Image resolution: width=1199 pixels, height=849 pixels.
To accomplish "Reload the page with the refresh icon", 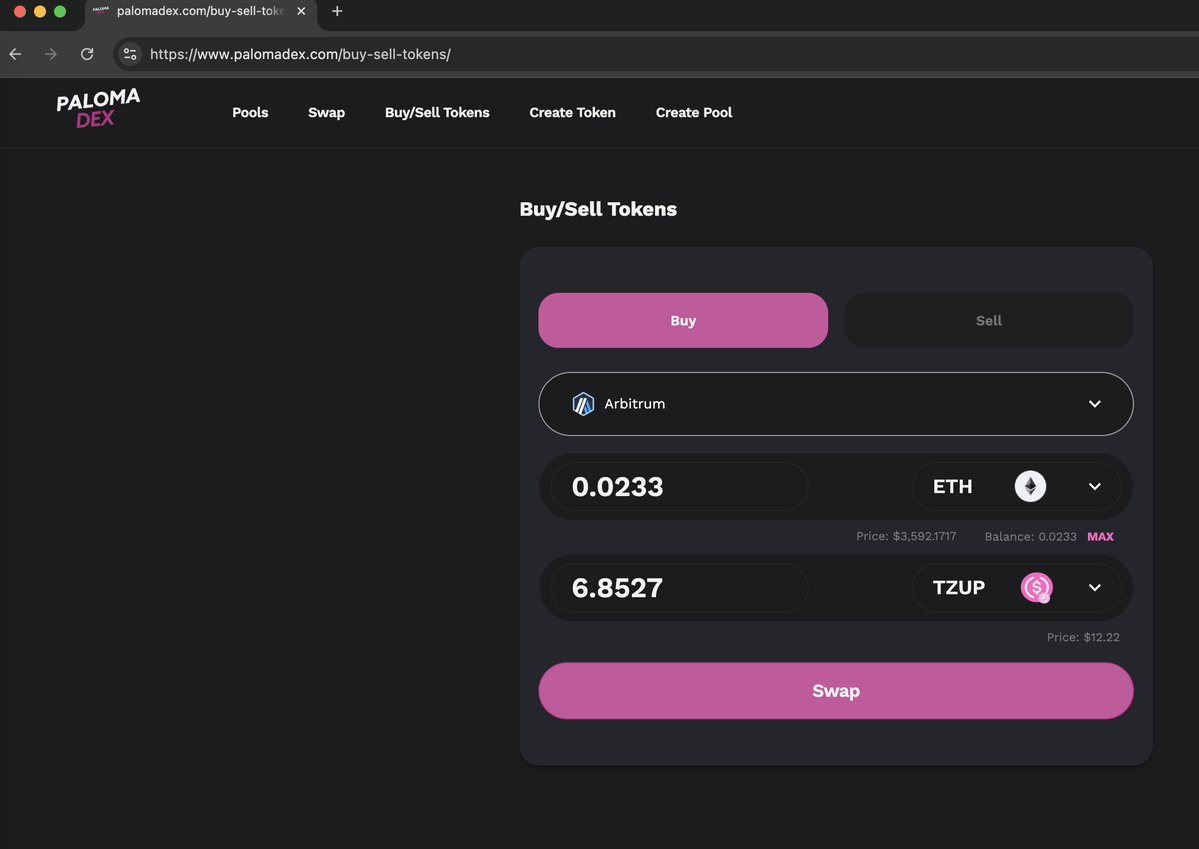I will tap(87, 54).
